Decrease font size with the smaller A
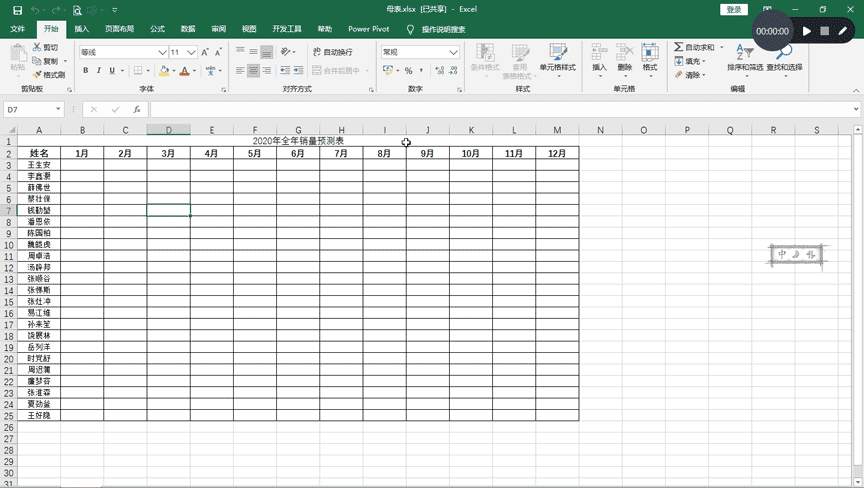 pyautogui.click(x=218, y=52)
